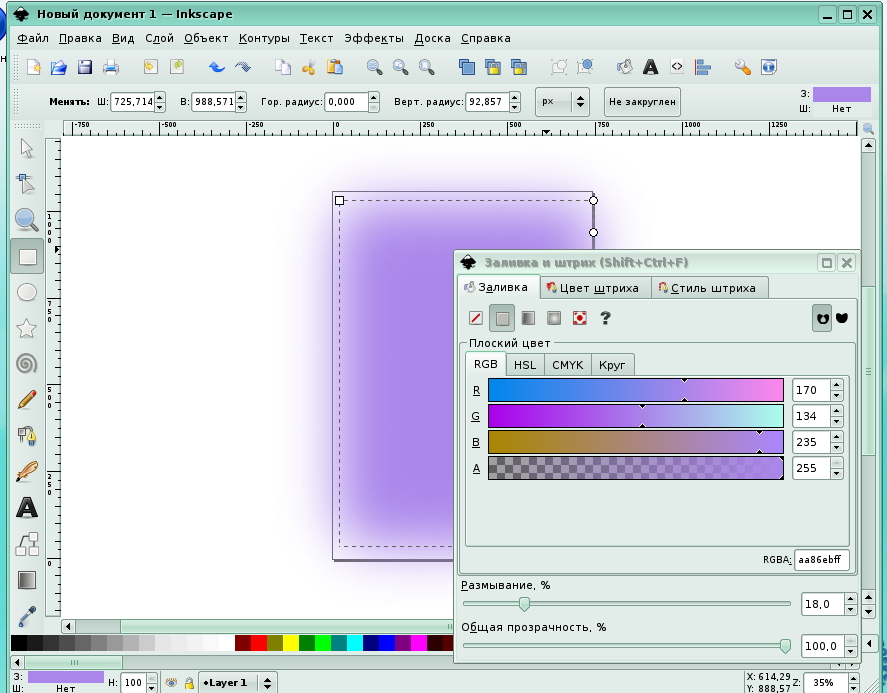Open the Стиль штриха tab
Viewport: 887px width, 693px height.
point(711,288)
